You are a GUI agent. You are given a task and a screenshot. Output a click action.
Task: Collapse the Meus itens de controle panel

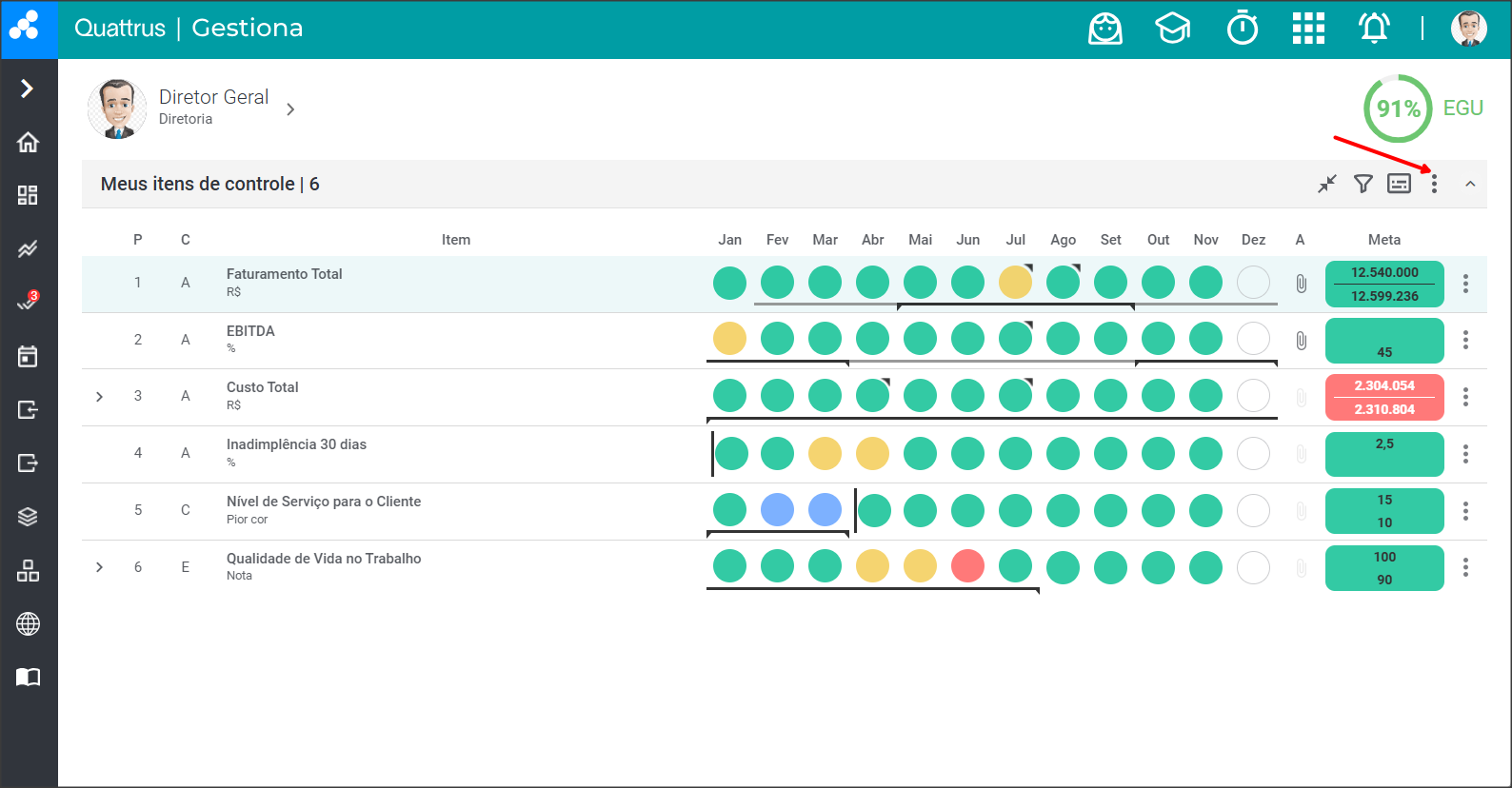click(x=1470, y=184)
